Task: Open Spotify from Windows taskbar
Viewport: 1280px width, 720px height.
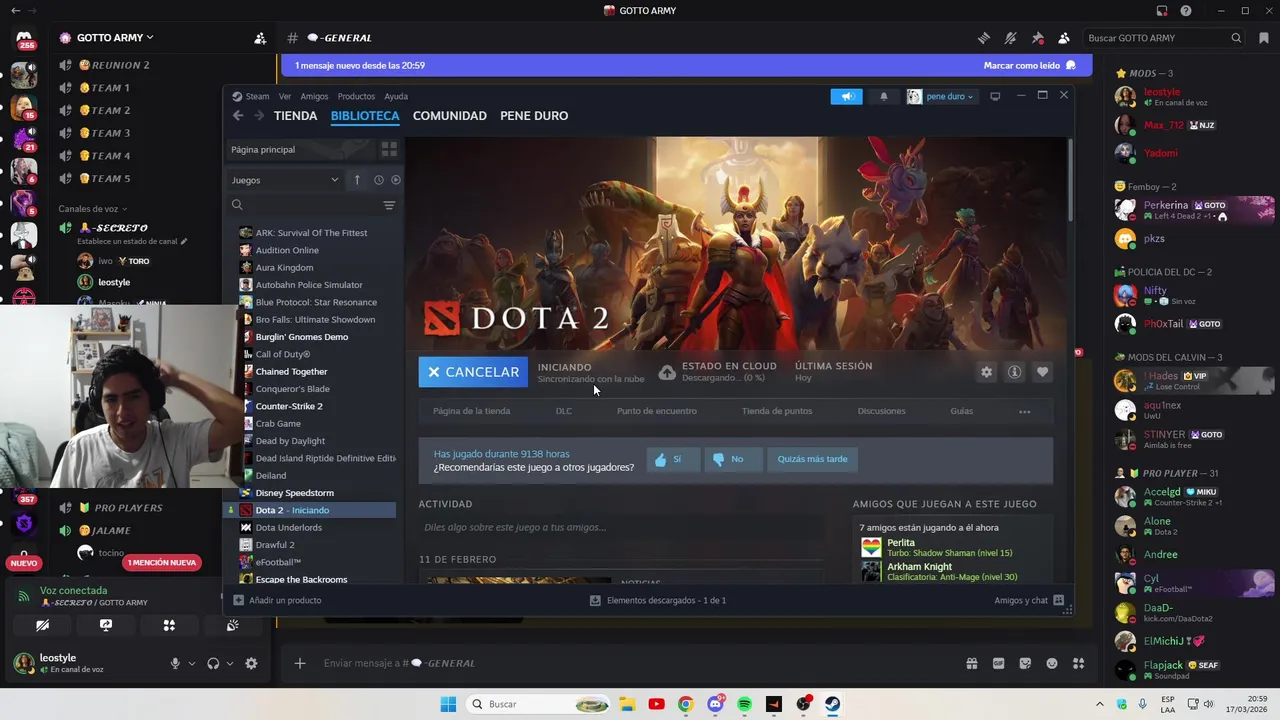Action: 744,704
